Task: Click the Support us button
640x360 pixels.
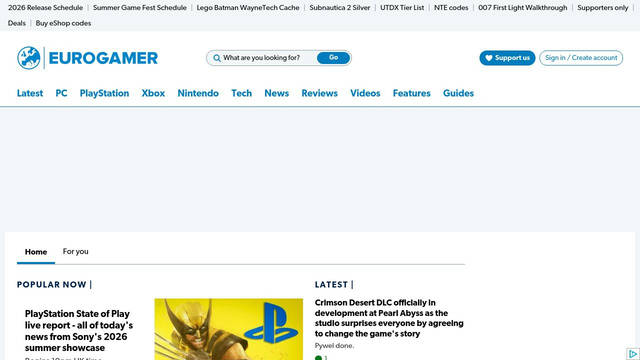Action: (x=507, y=58)
